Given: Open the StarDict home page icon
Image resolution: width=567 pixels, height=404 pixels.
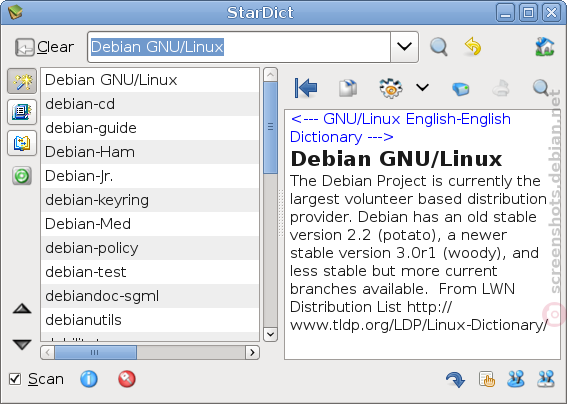Looking at the screenshot, I should coord(545,47).
